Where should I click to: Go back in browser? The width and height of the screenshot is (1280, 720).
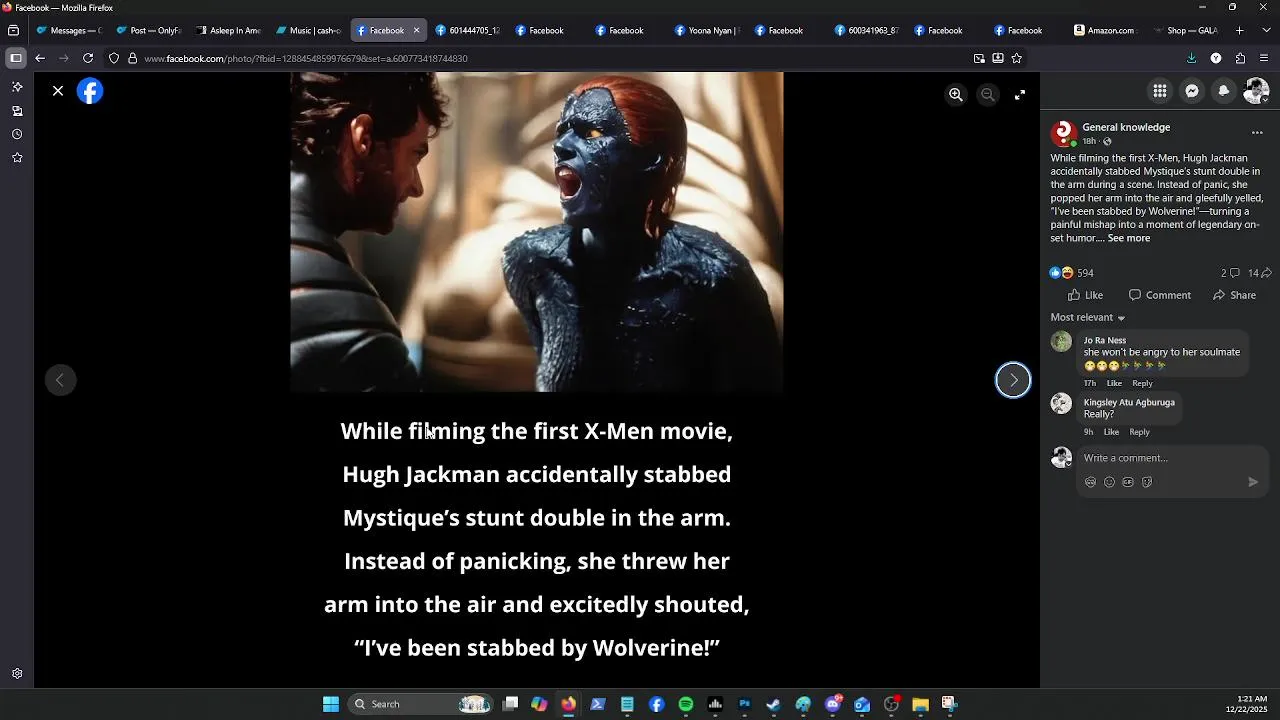click(x=40, y=58)
